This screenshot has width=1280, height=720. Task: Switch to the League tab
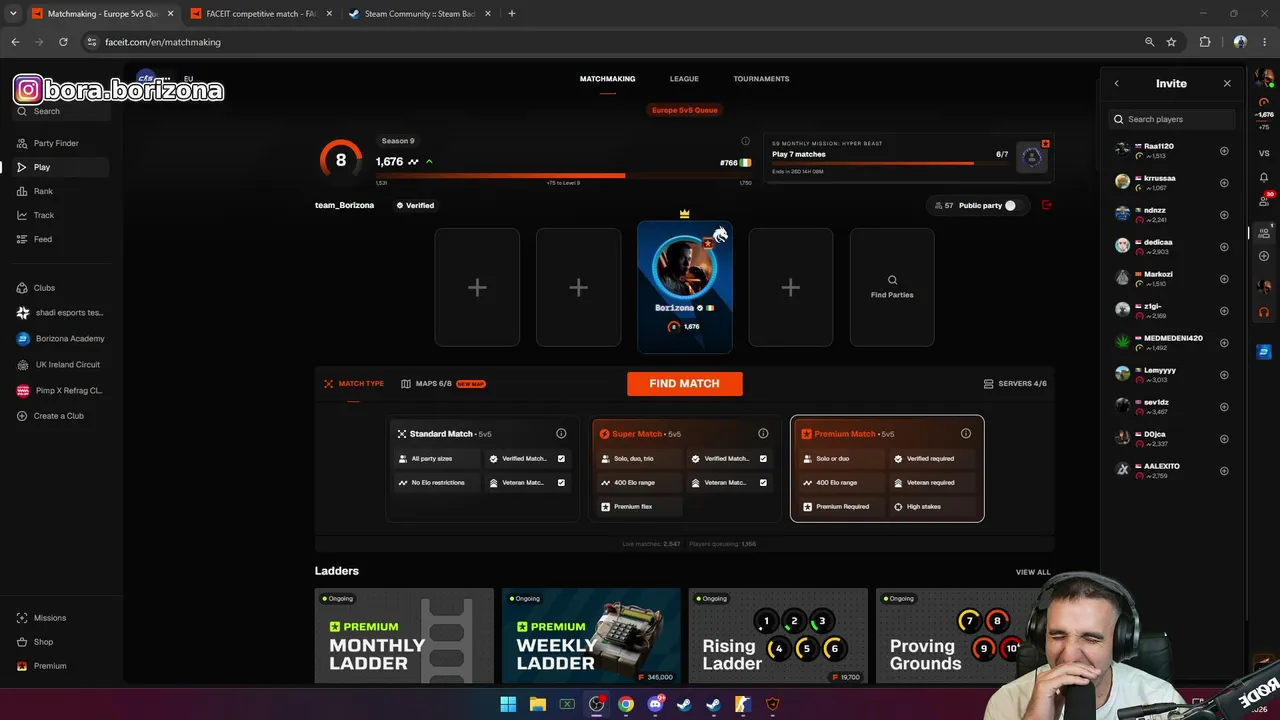[684, 79]
